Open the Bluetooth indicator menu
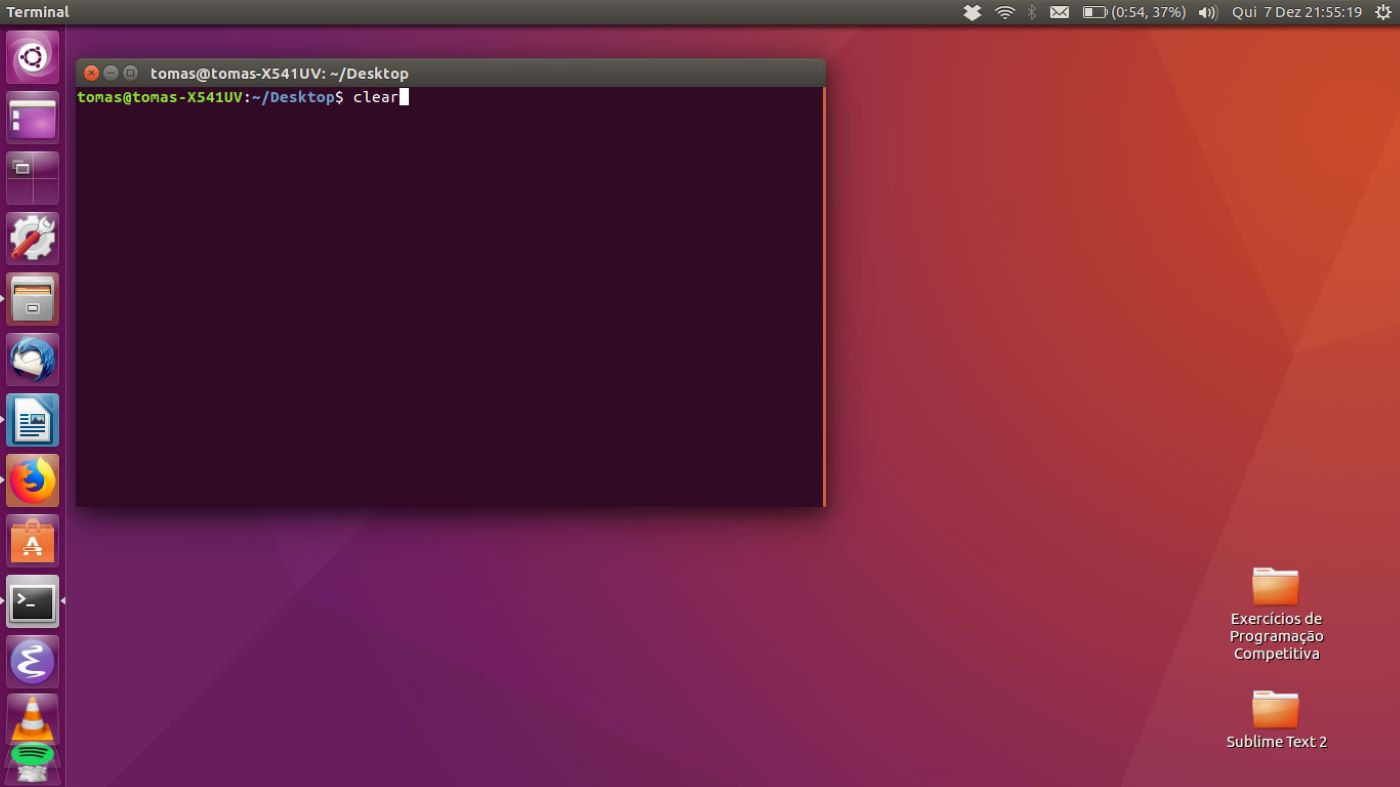The height and width of the screenshot is (787, 1400). pyautogui.click(x=1032, y=12)
